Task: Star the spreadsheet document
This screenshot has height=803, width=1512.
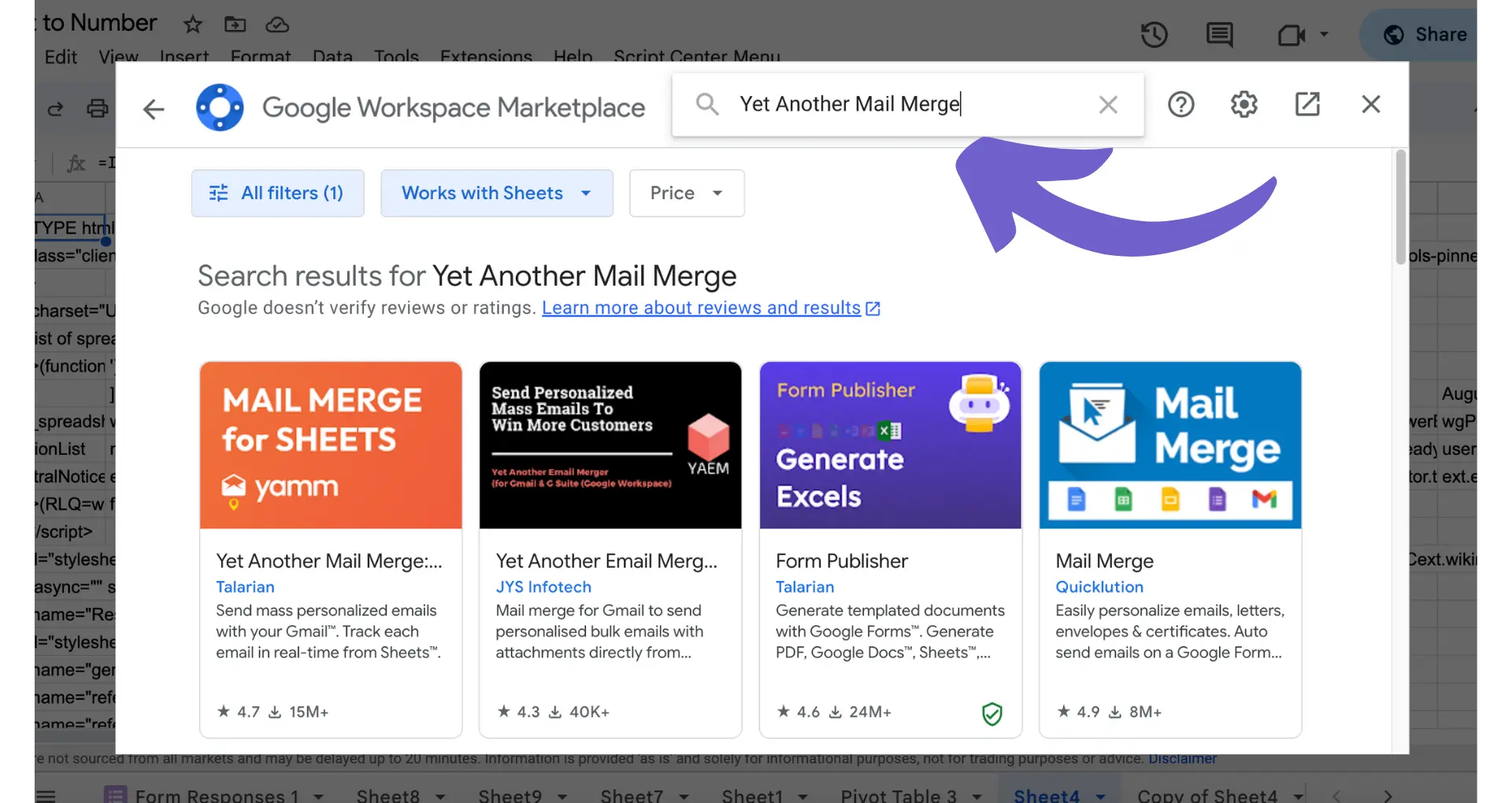Action: (x=192, y=24)
